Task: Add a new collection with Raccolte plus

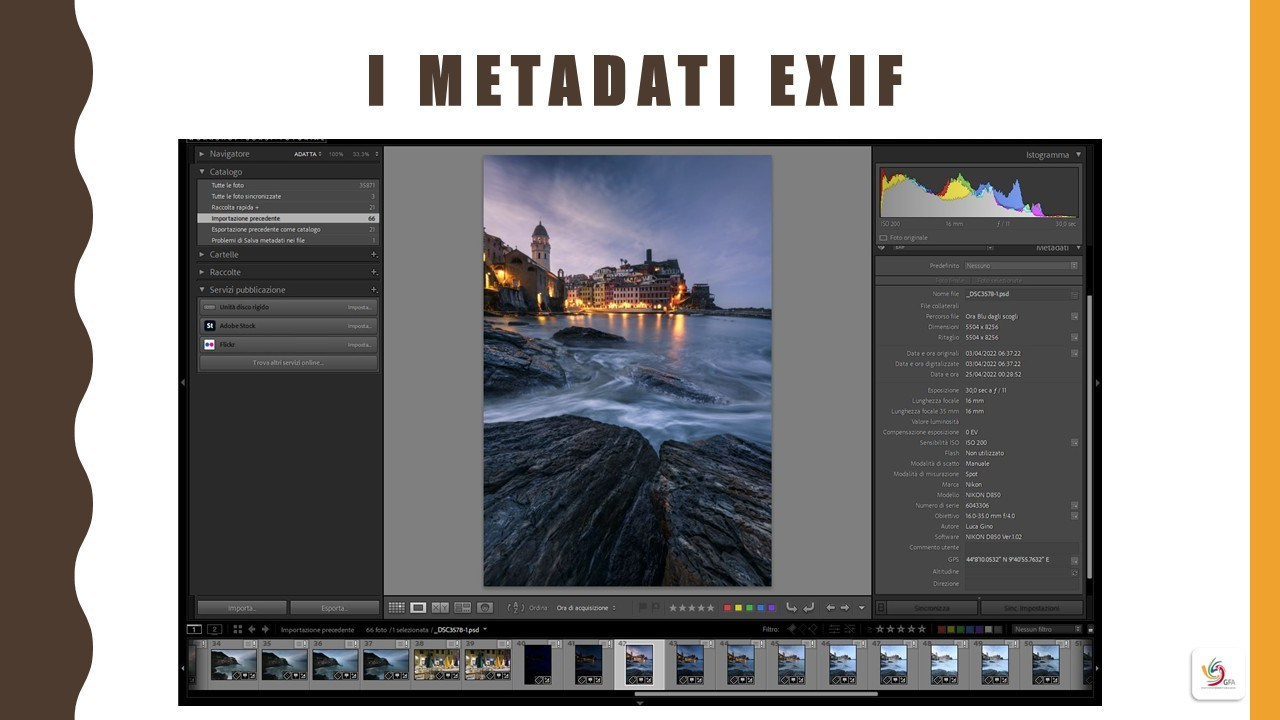Action: [x=374, y=272]
